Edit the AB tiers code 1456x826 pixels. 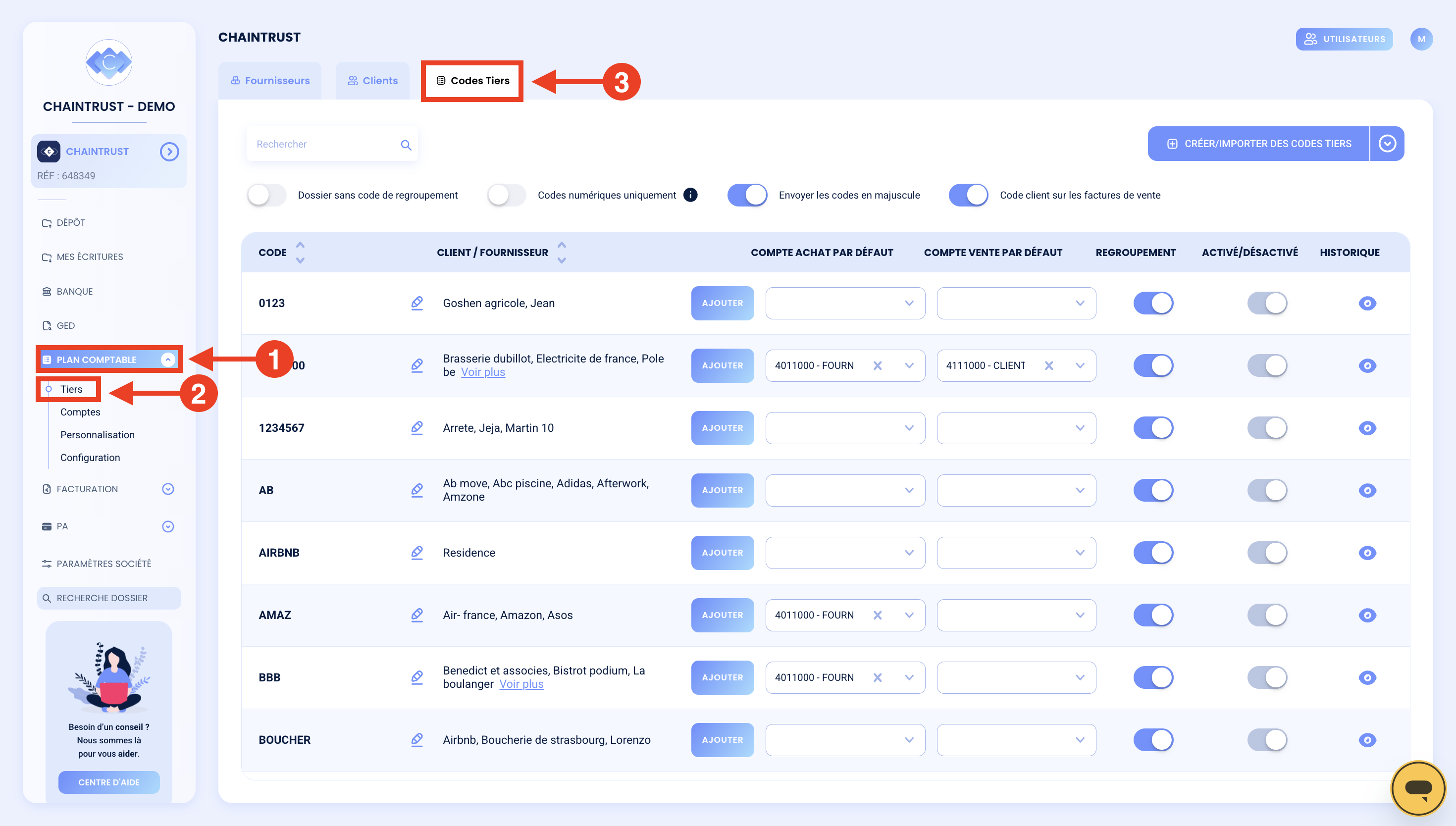417,490
